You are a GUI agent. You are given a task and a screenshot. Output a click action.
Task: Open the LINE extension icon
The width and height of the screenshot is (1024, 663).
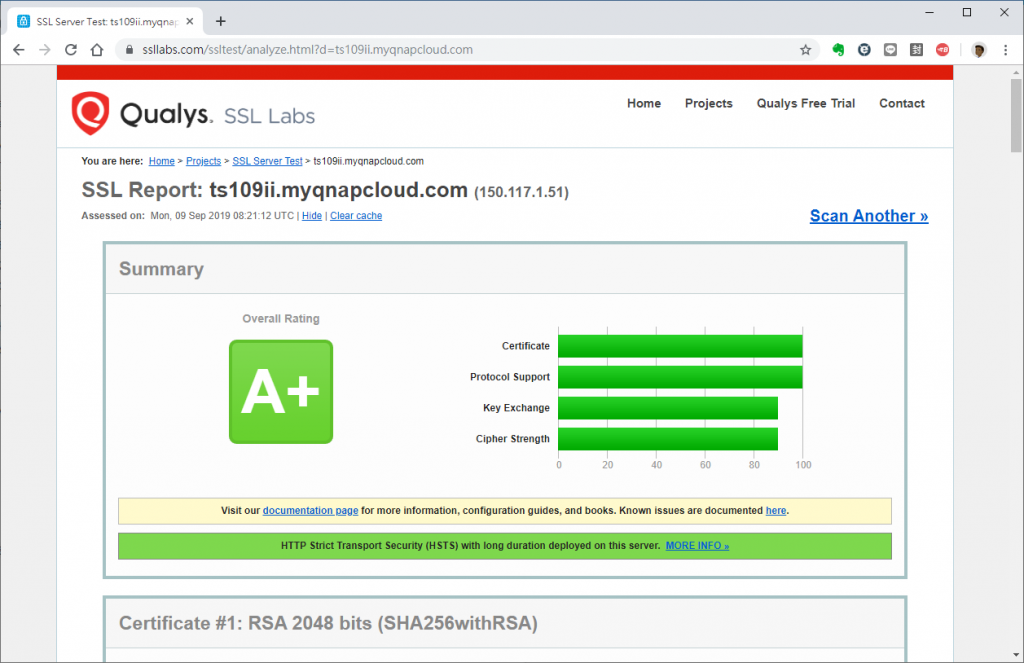click(890, 50)
